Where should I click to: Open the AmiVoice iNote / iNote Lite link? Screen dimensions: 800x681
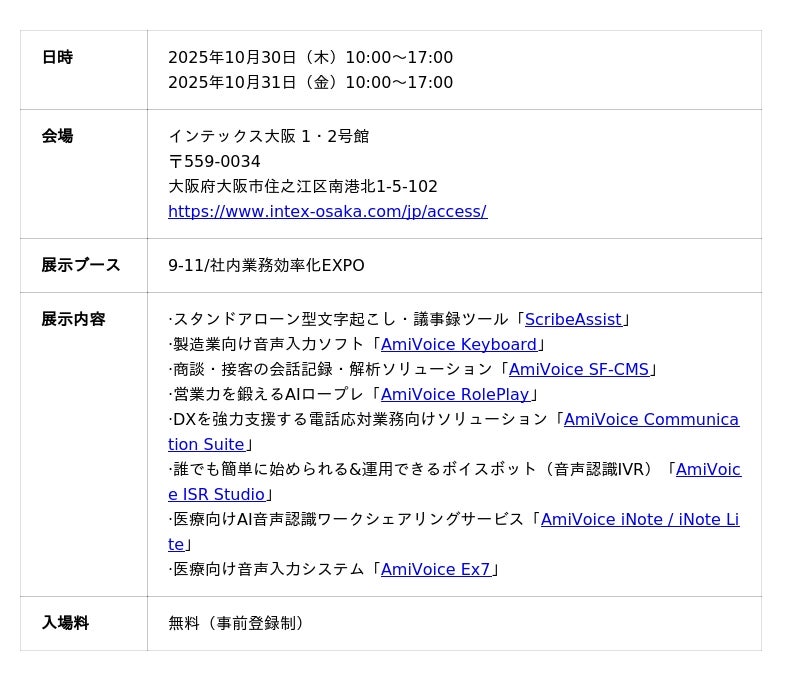pyautogui.click(x=639, y=520)
